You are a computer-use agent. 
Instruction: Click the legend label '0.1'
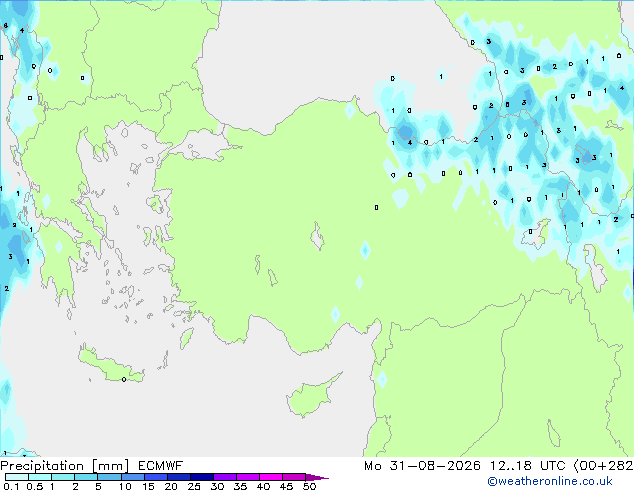pyautogui.click(x=11, y=486)
